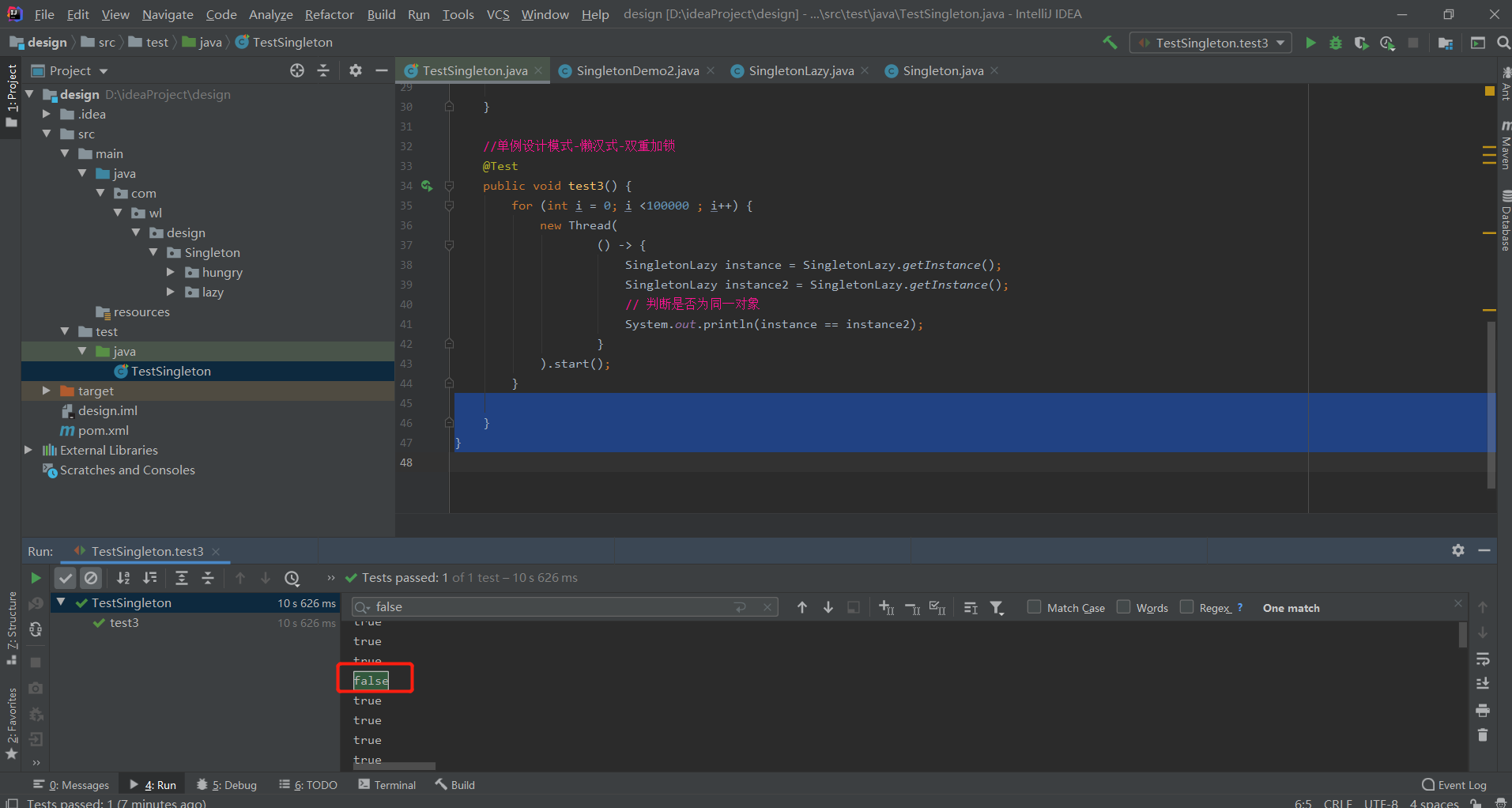1512x808 pixels.
Task: Start debugging with the green bug icon
Action: click(1336, 43)
